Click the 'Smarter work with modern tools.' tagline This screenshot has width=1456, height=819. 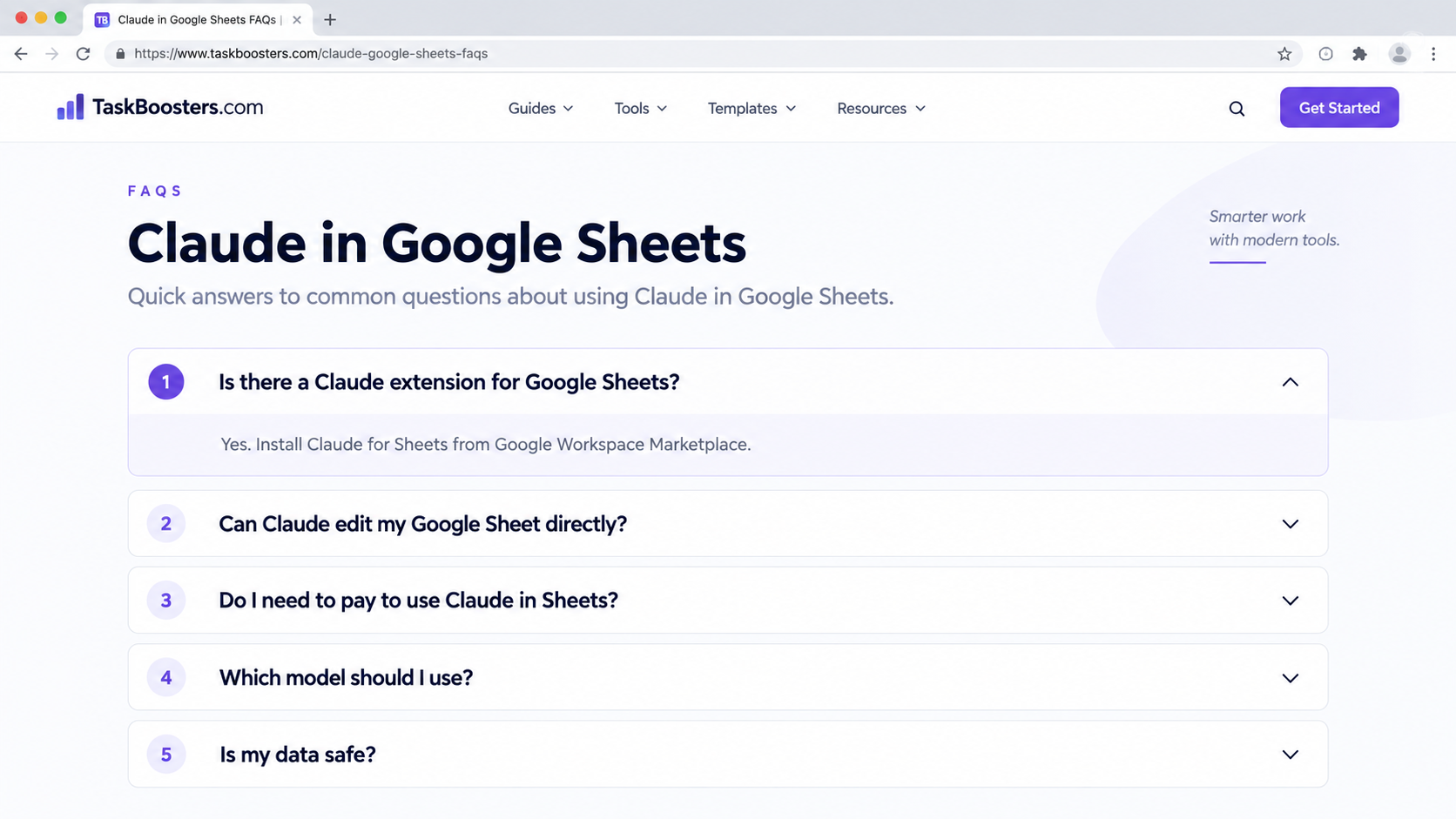tap(1274, 228)
